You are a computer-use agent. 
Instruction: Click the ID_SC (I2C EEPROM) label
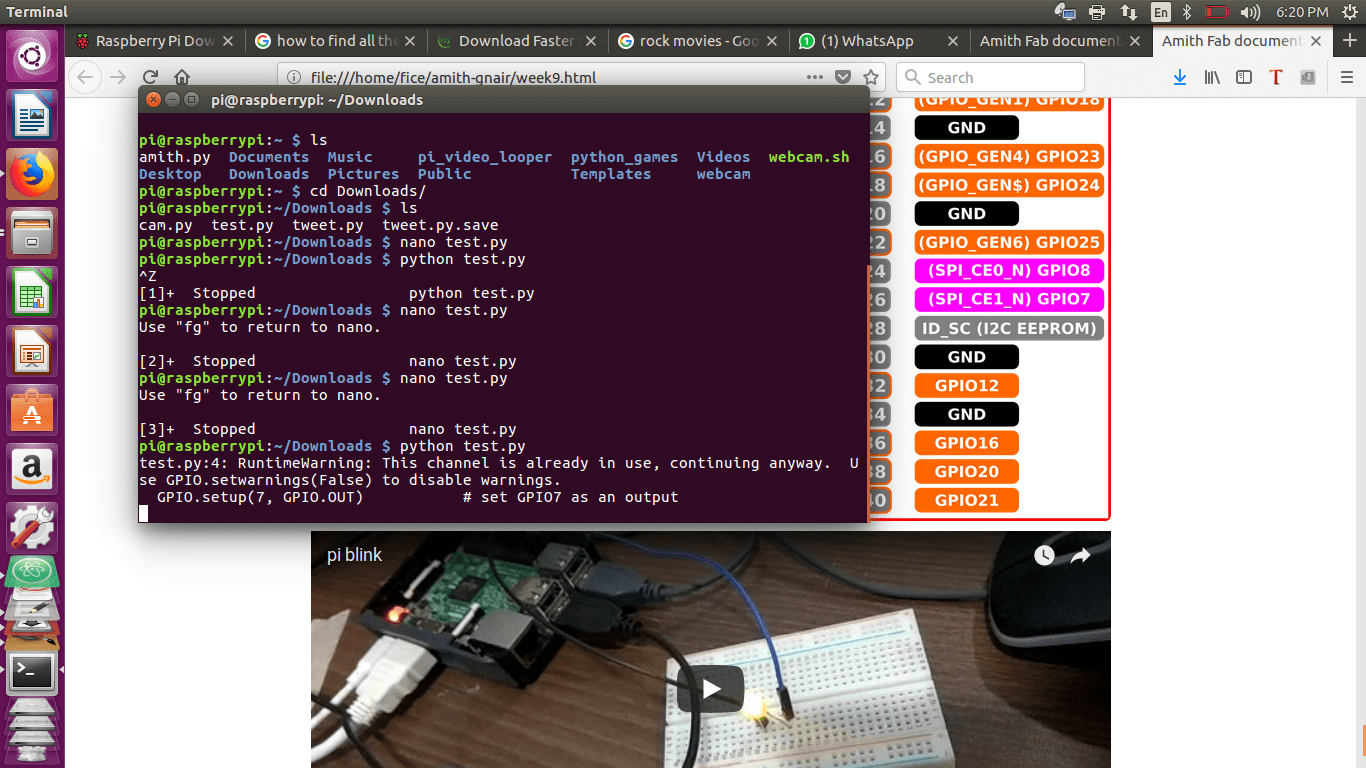[x=1008, y=328]
